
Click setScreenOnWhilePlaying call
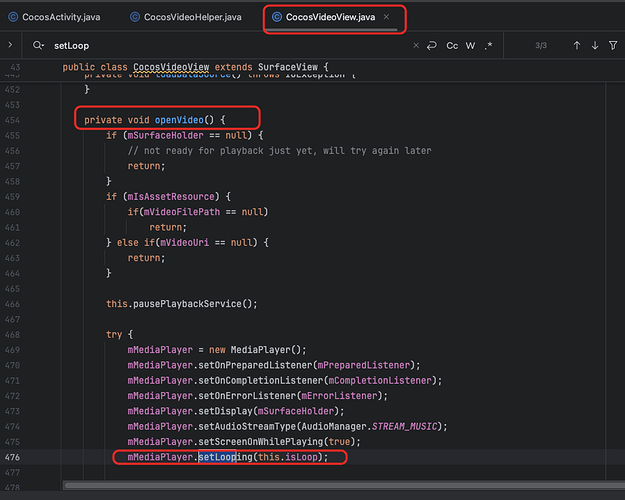260,442
